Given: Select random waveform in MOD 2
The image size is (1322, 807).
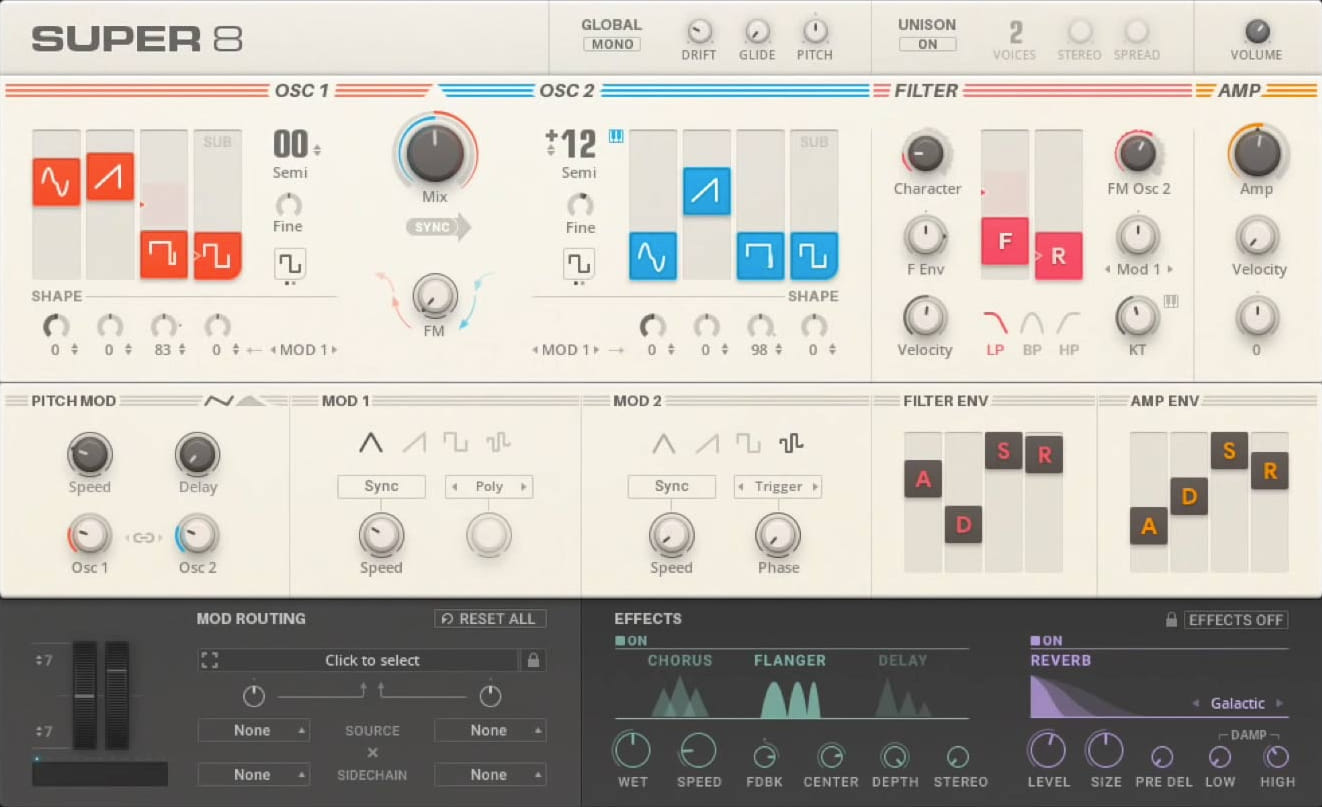Looking at the screenshot, I should pyautogui.click(x=791, y=442).
